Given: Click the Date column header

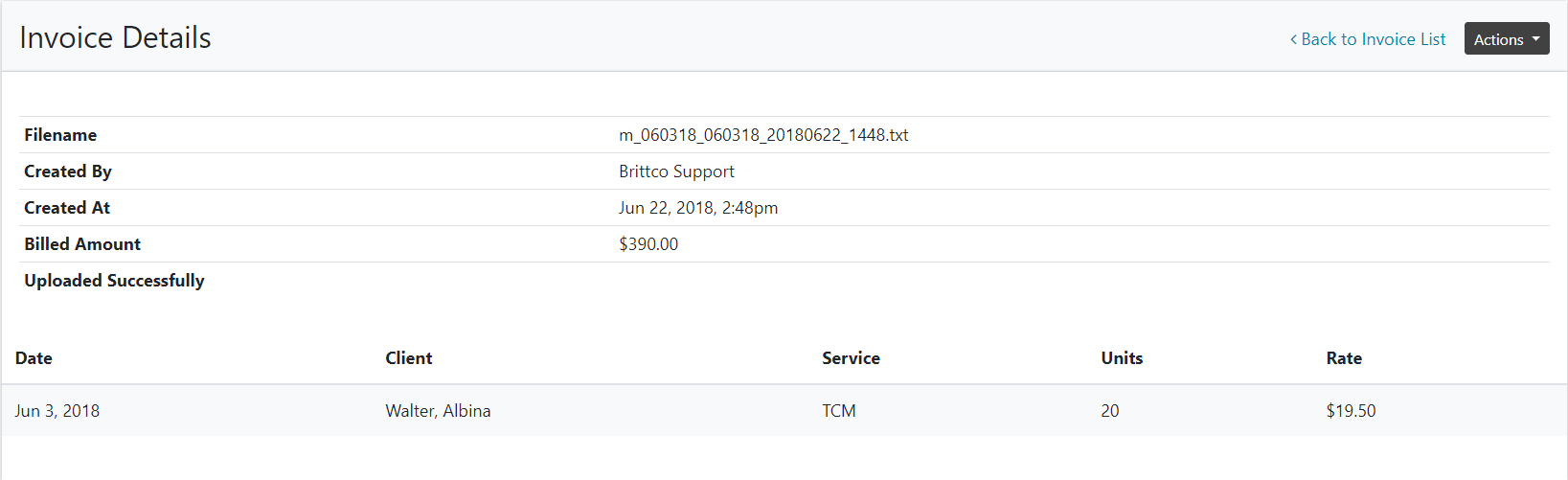Looking at the screenshot, I should pos(34,358).
